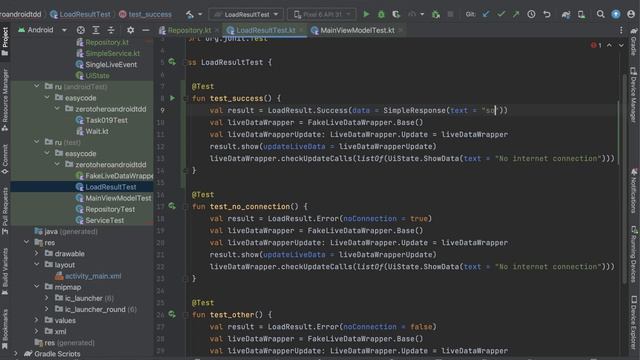The image size is (640, 360).
Task: Collapse the ru (test) folder
Action: point(37,142)
